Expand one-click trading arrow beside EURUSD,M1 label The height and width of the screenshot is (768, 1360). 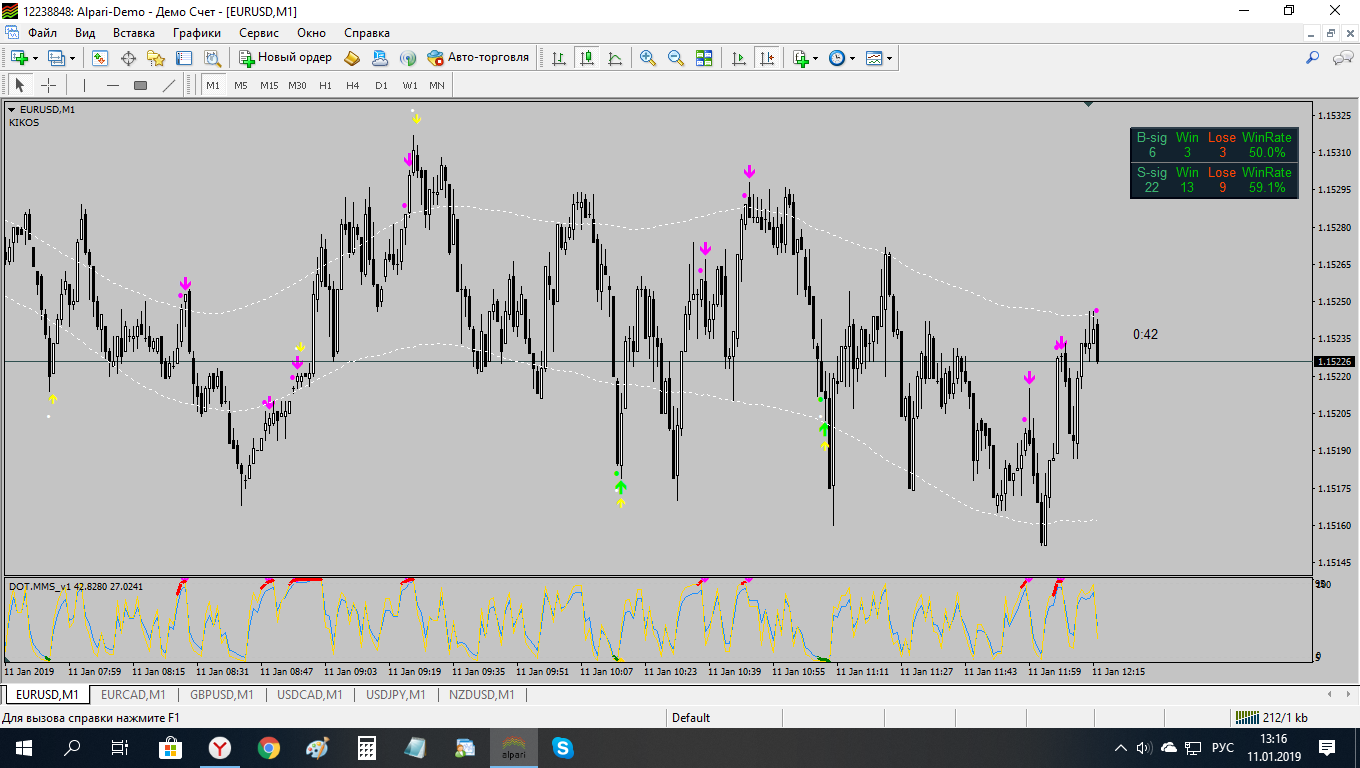[12, 109]
